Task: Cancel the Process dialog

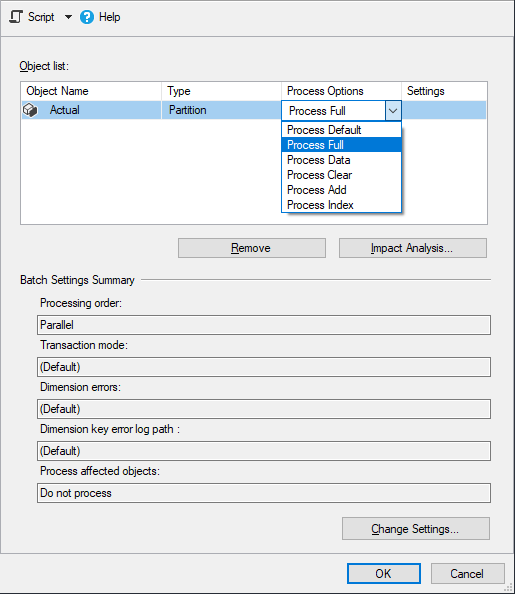Action: coord(467,574)
